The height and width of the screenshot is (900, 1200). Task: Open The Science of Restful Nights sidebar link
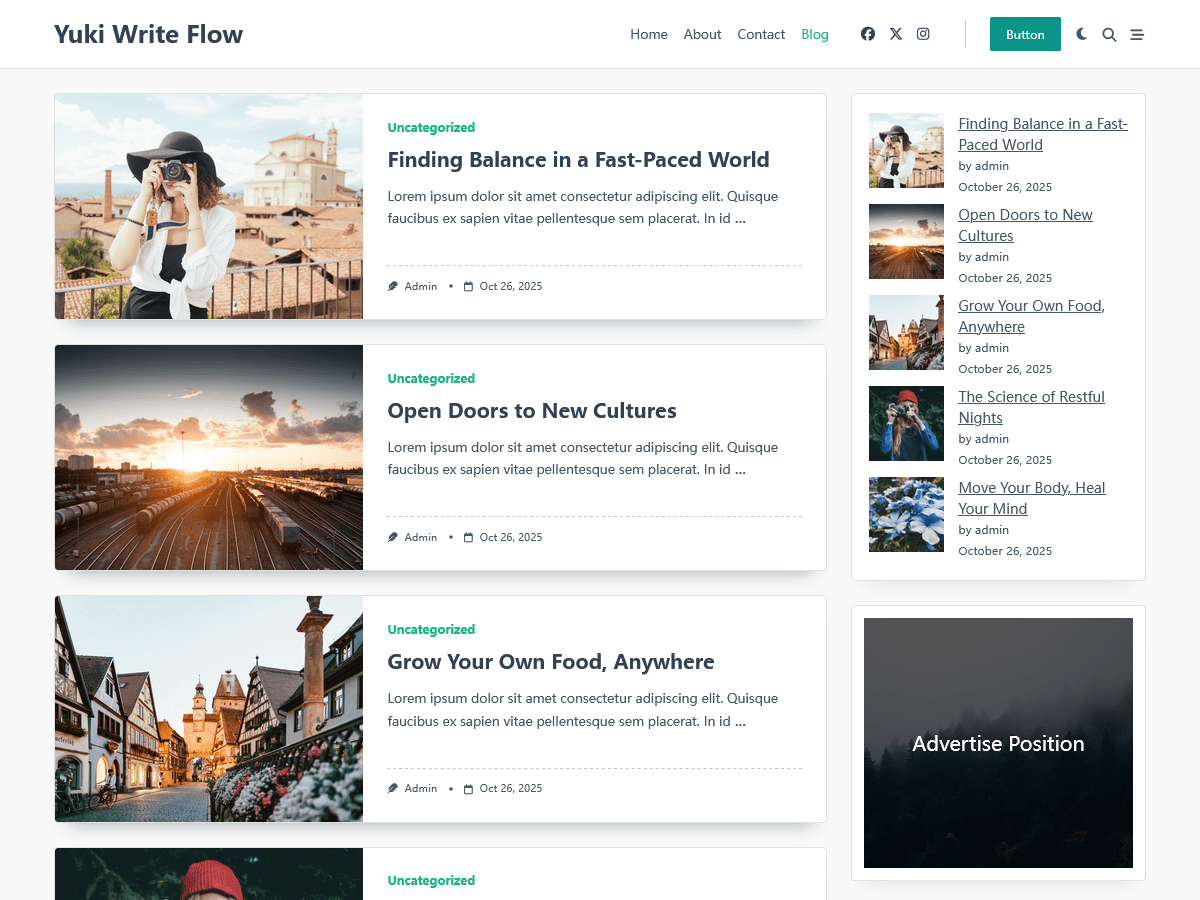tap(1031, 407)
